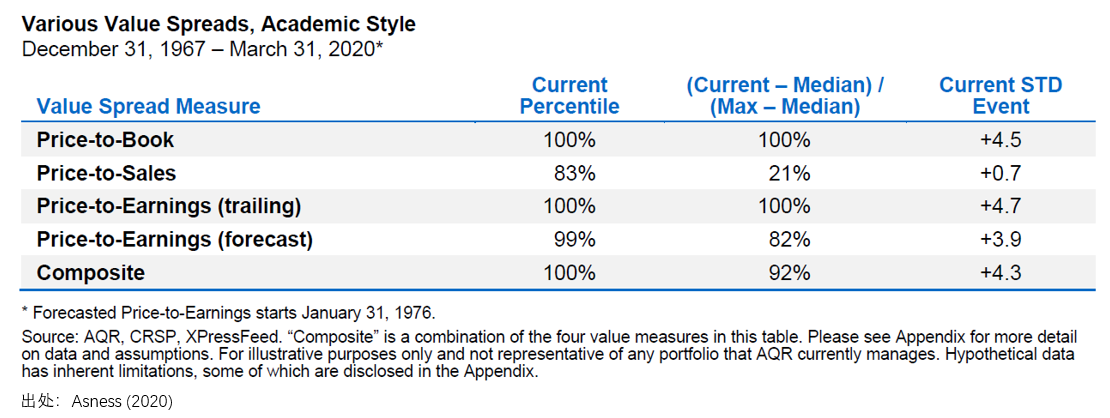Image resolution: width=1110 pixels, height=418 pixels.
Task: Click the 'Current STD Event' column header
Action: click(x=1001, y=96)
